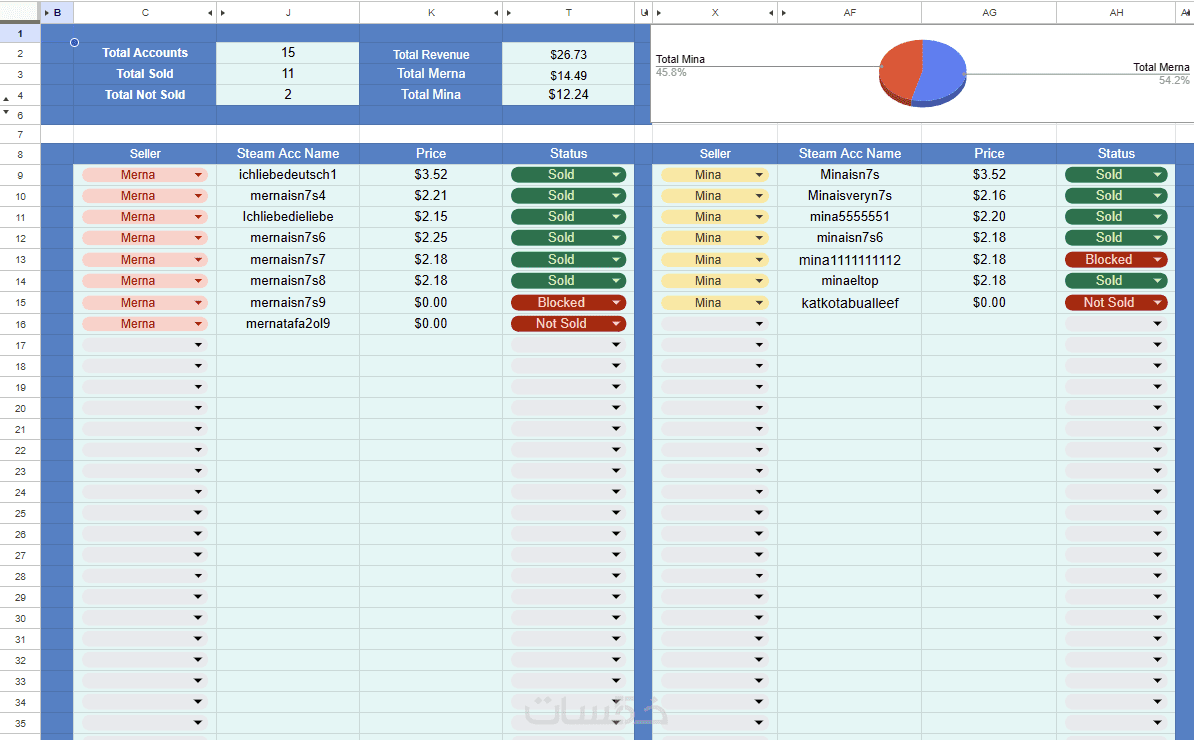Select the Total Accounts label cell

[145, 53]
